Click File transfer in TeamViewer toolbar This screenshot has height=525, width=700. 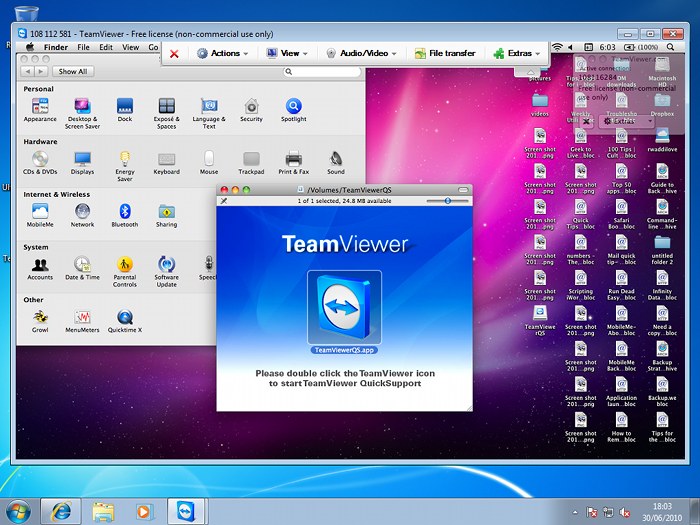445,53
